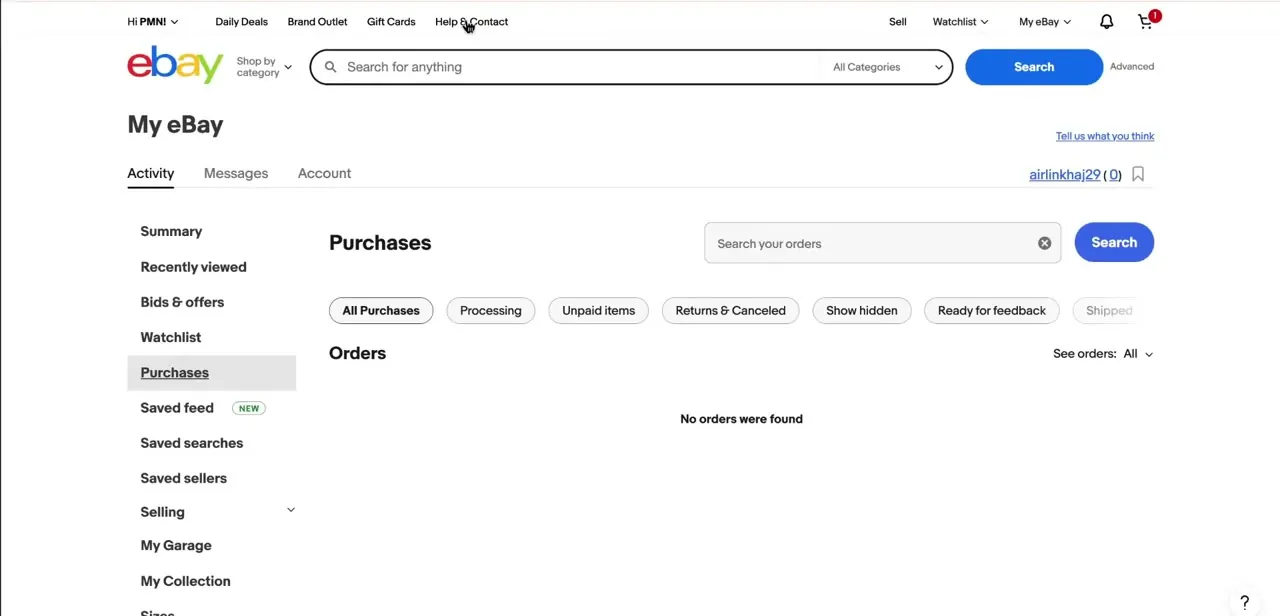Open Saved feed in the sidebar
The height and width of the screenshot is (616, 1280).
[177, 408]
